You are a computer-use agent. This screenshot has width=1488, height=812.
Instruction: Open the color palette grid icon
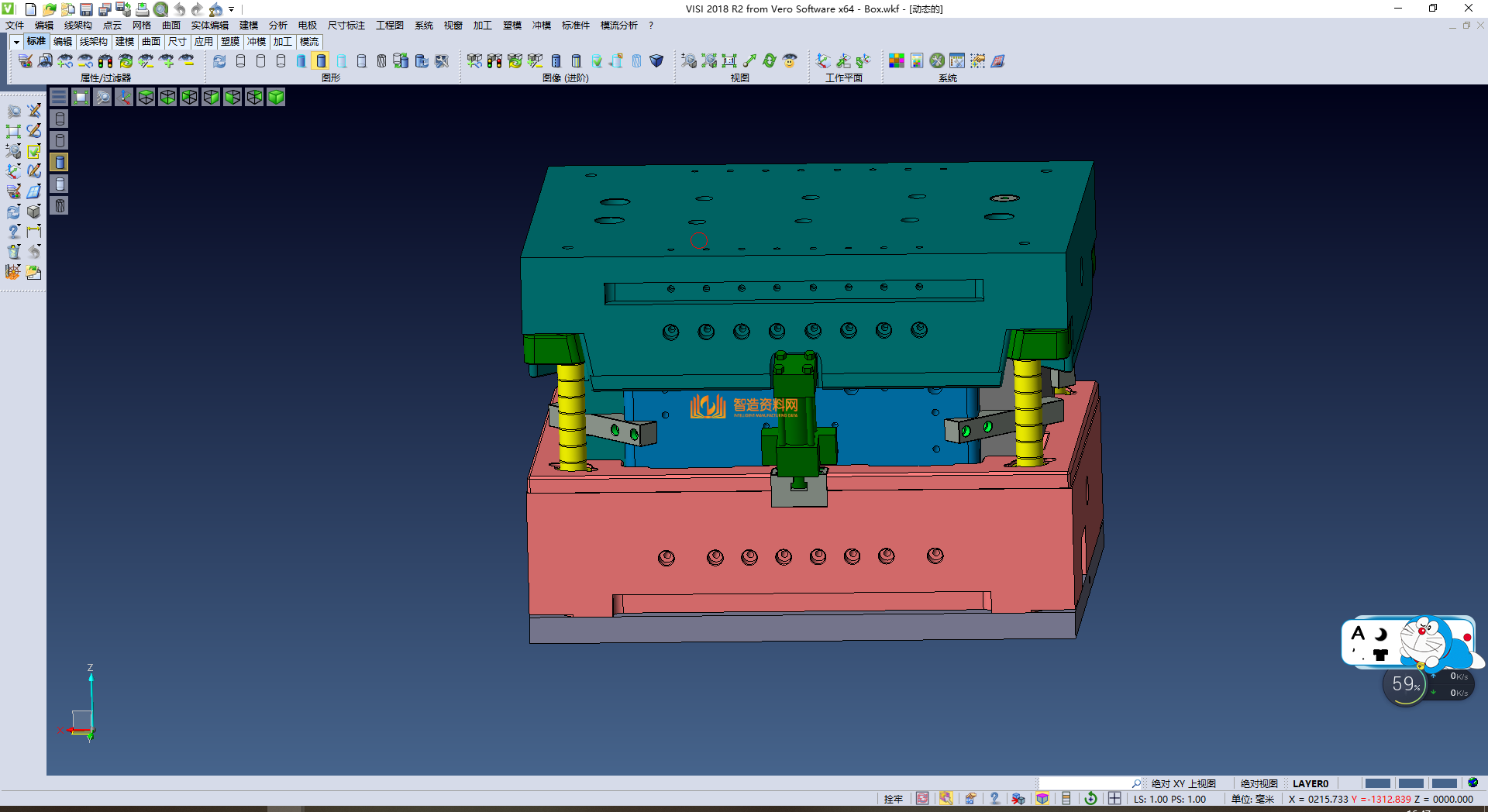click(896, 61)
